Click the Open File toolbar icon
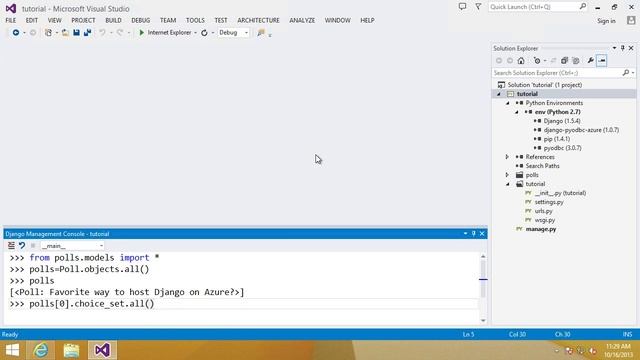This screenshot has height=360, width=640. [x=65, y=33]
